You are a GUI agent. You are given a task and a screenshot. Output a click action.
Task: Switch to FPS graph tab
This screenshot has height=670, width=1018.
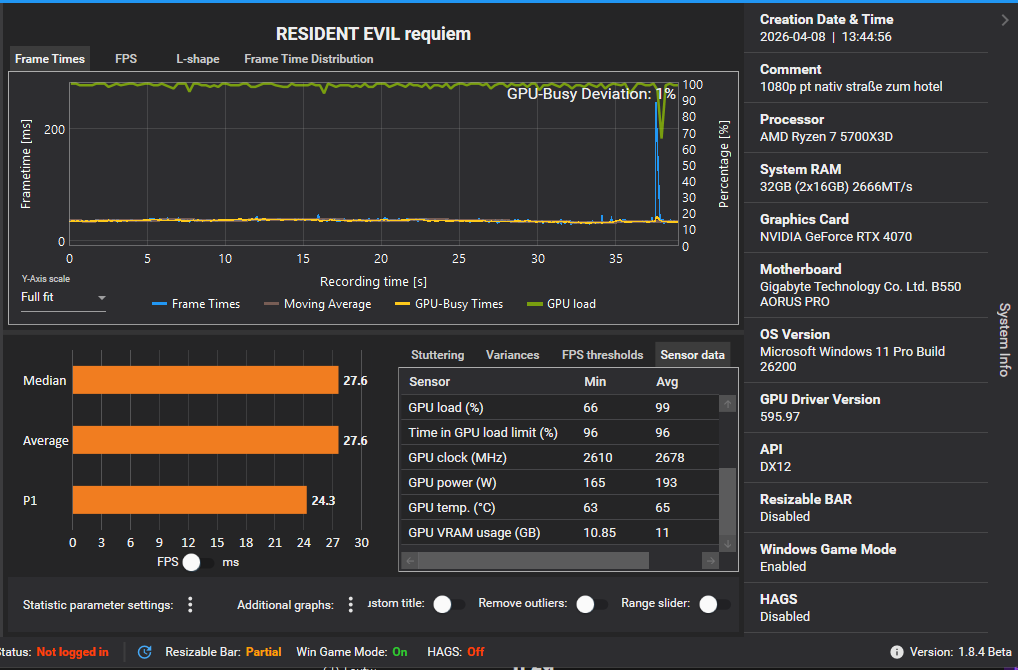[126, 58]
